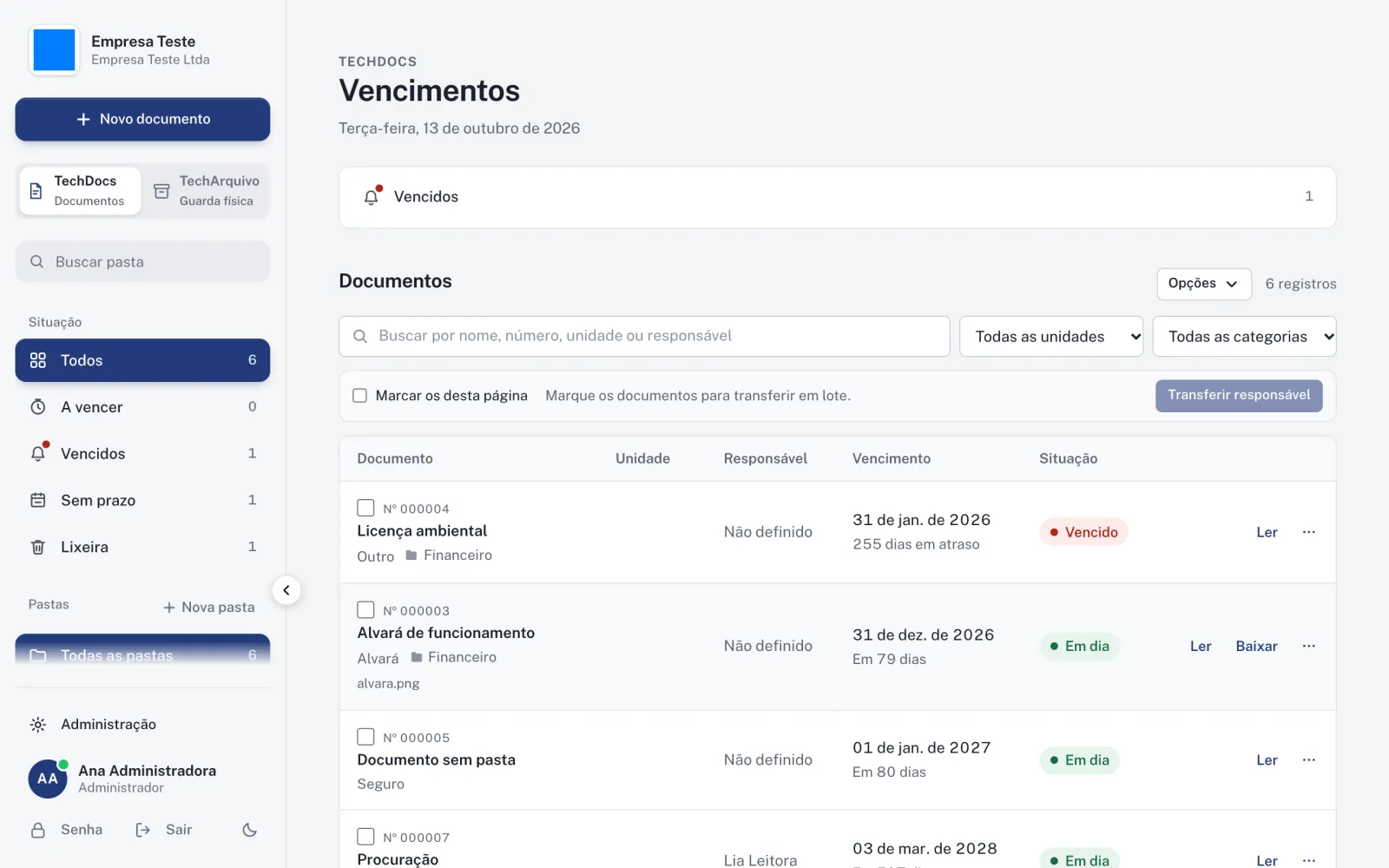Open the Licença ambiental document title
The height and width of the screenshot is (868, 1389).
pos(422,531)
